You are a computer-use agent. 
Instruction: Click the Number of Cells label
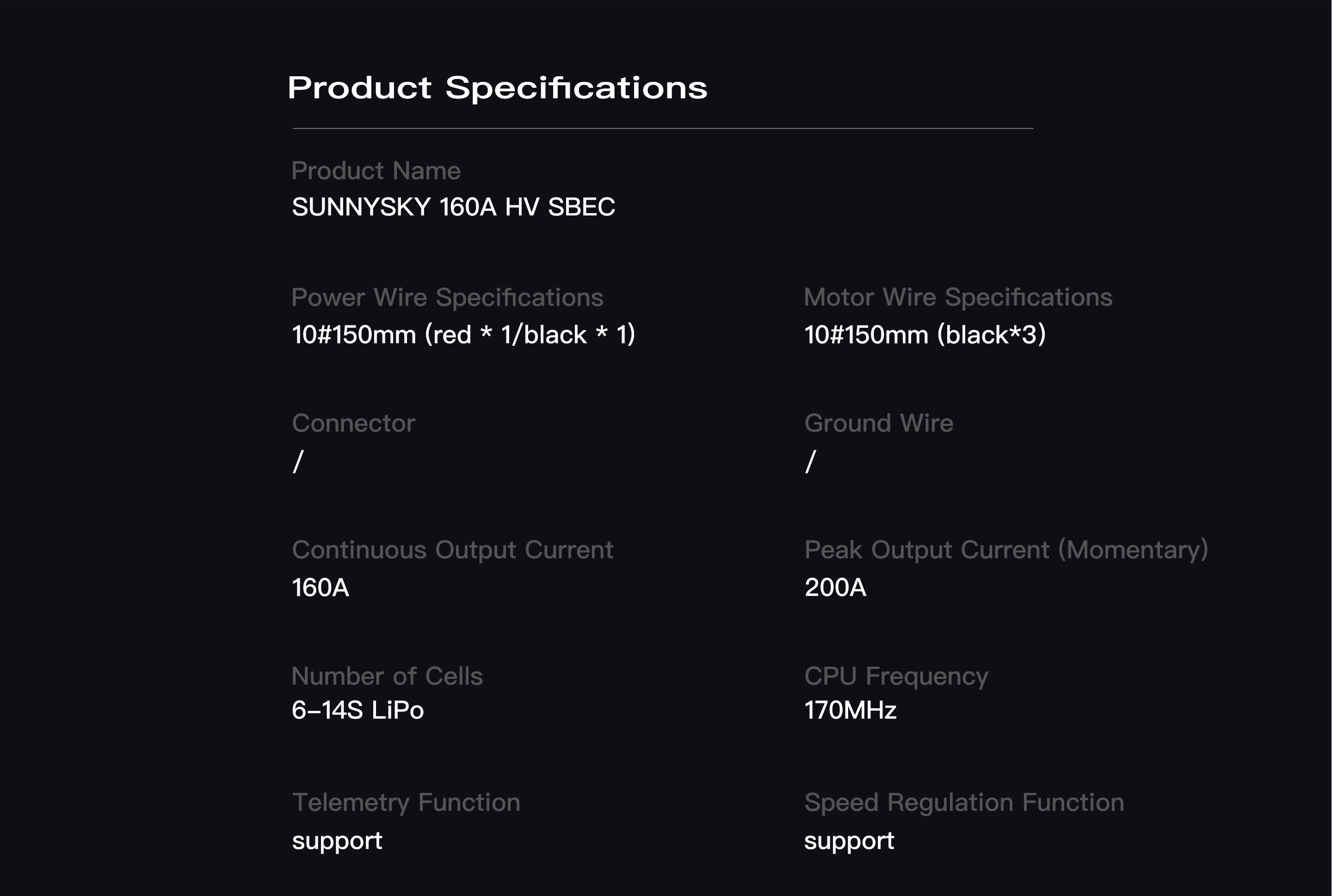387,676
